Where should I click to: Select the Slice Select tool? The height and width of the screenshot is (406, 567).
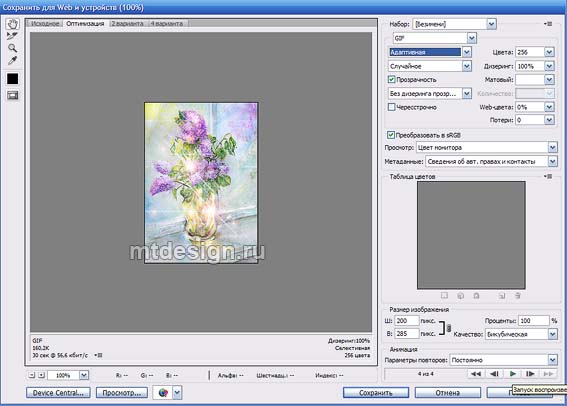coord(12,36)
